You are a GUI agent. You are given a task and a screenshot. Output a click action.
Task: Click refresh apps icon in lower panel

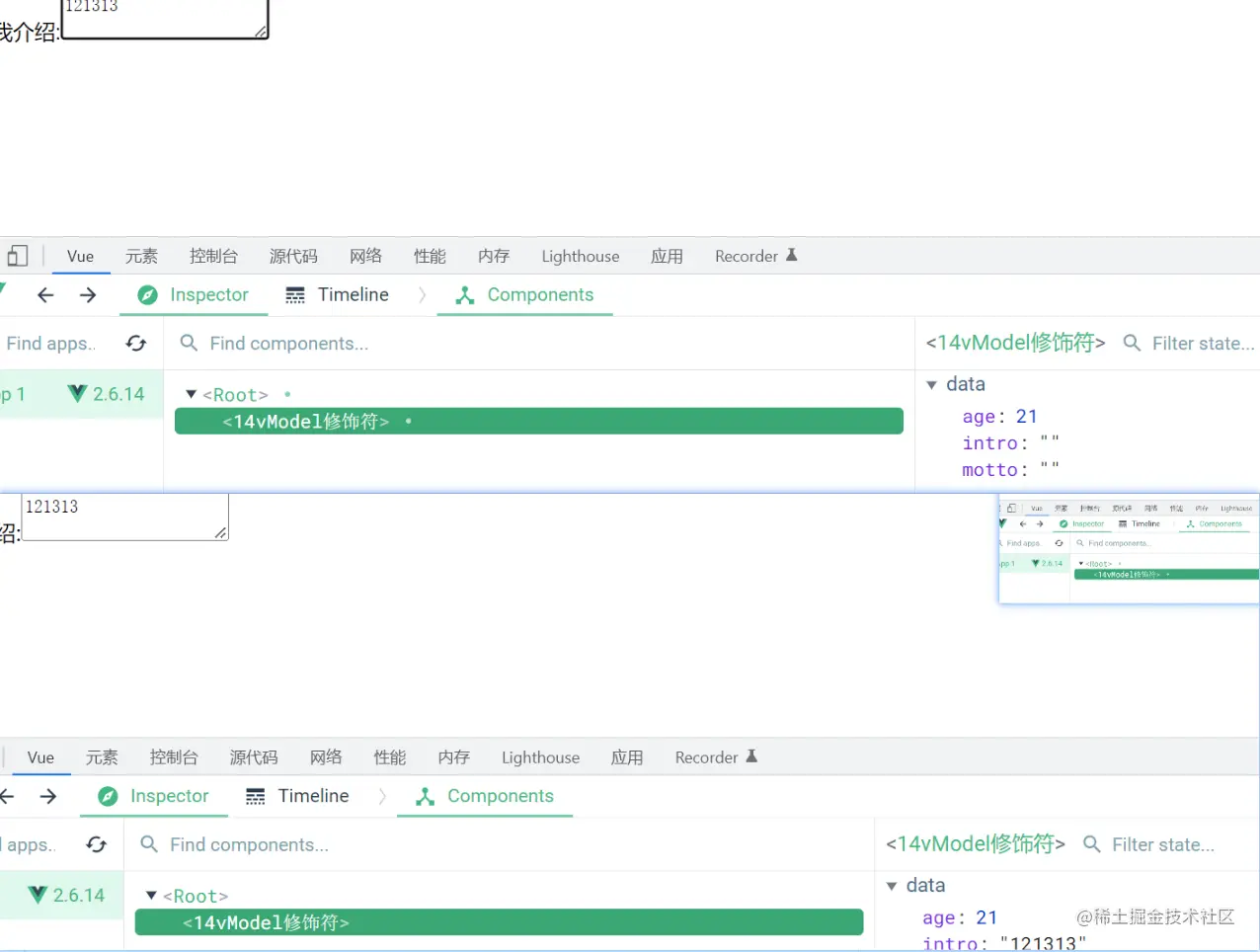pos(97,845)
